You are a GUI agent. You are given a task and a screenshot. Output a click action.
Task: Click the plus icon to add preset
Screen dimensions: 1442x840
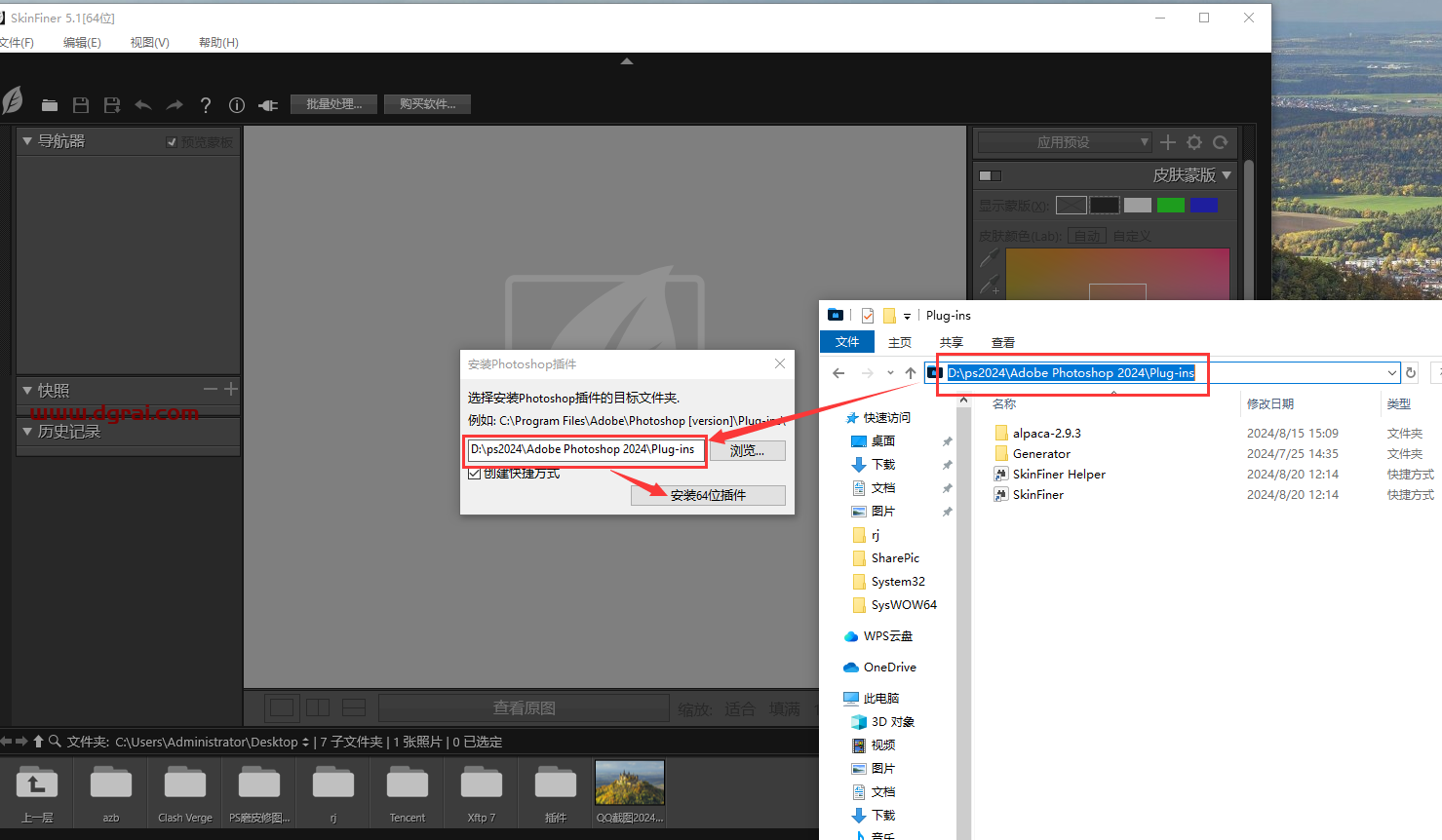click(x=1168, y=142)
